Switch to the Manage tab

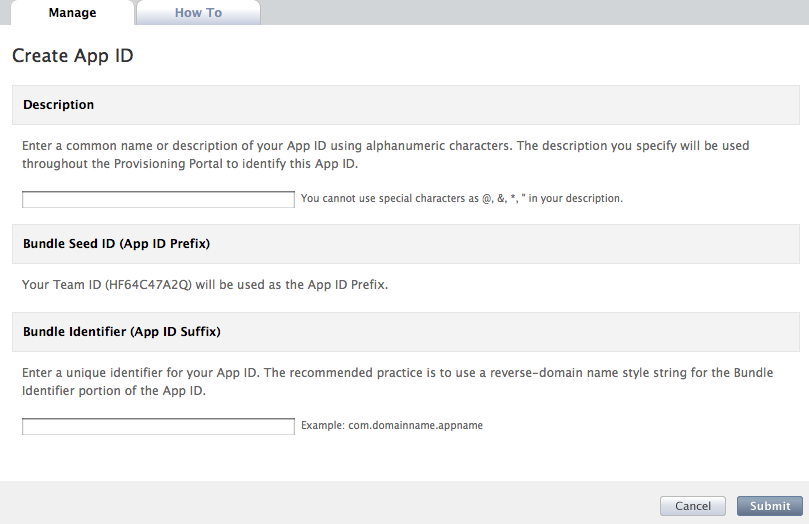pyautogui.click(x=72, y=13)
